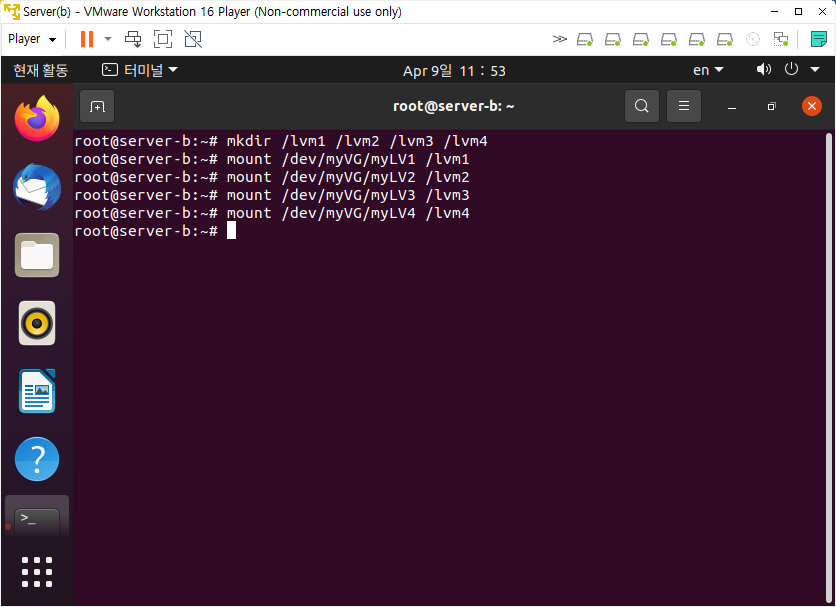836x607 pixels.
Task: Click the 'mount /dev/myVG/myLV3 /lvm3' line
Action: click(272, 195)
